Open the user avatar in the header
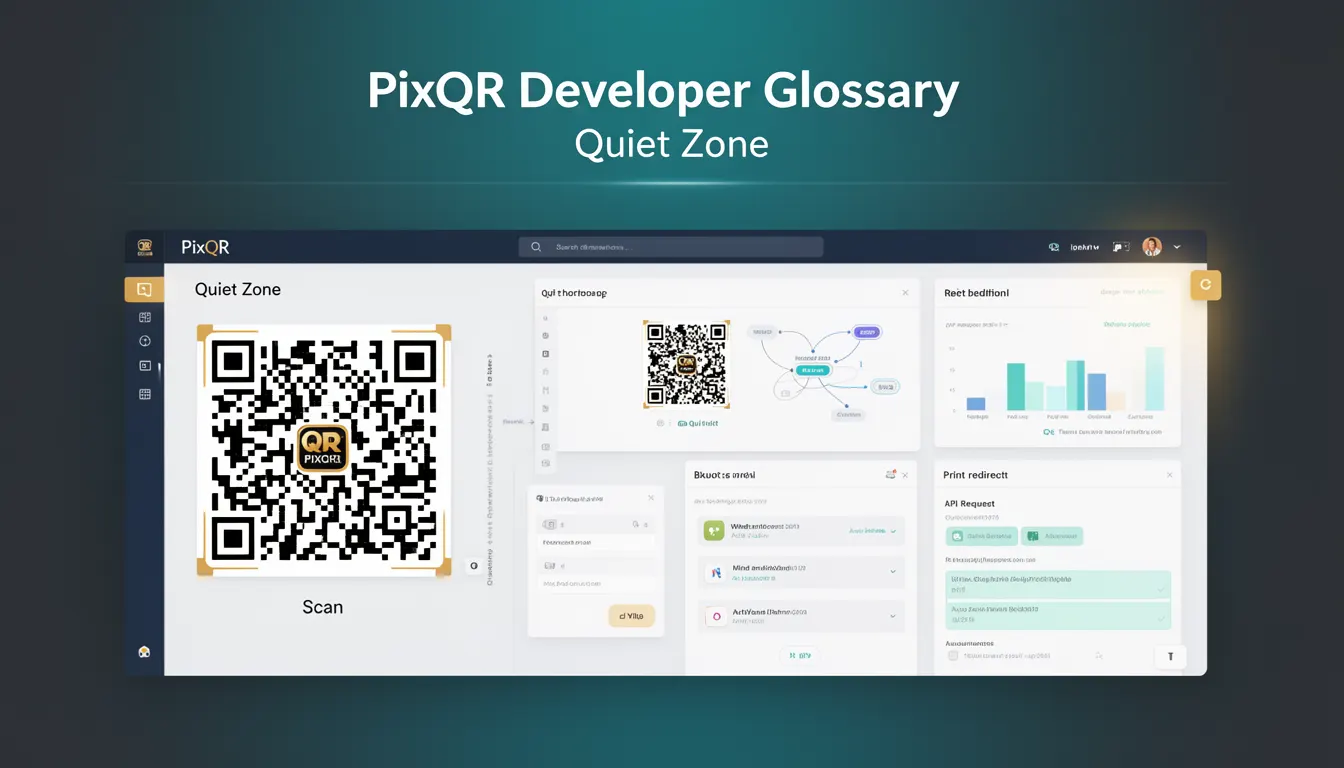1344x768 pixels. pos(1152,246)
